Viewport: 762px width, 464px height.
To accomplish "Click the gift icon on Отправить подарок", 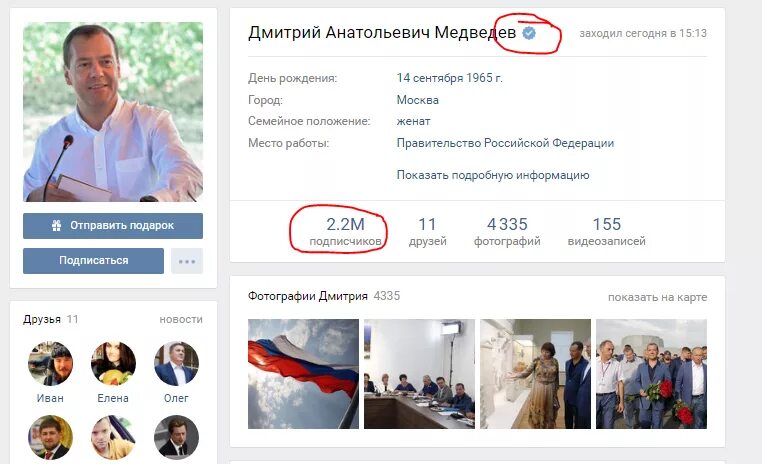I will (57, 225).
